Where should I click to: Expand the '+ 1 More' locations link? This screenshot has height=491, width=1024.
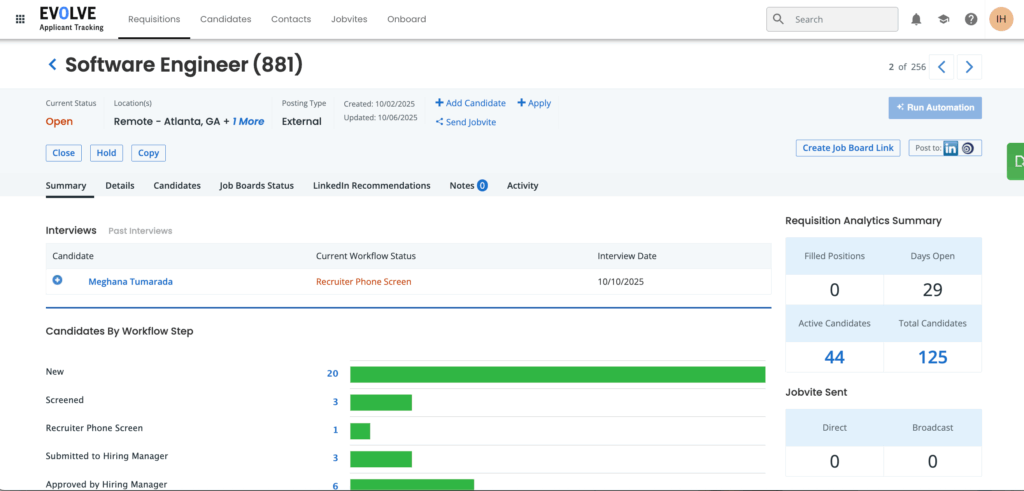pos(248,121)
